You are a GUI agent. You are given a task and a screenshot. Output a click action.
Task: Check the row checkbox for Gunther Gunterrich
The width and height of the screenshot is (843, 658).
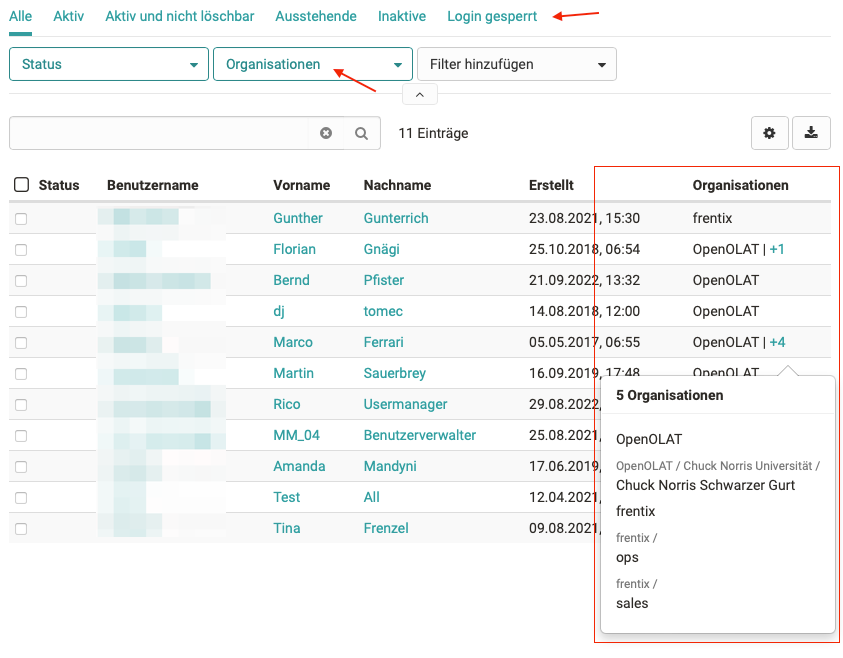[21, 218]
